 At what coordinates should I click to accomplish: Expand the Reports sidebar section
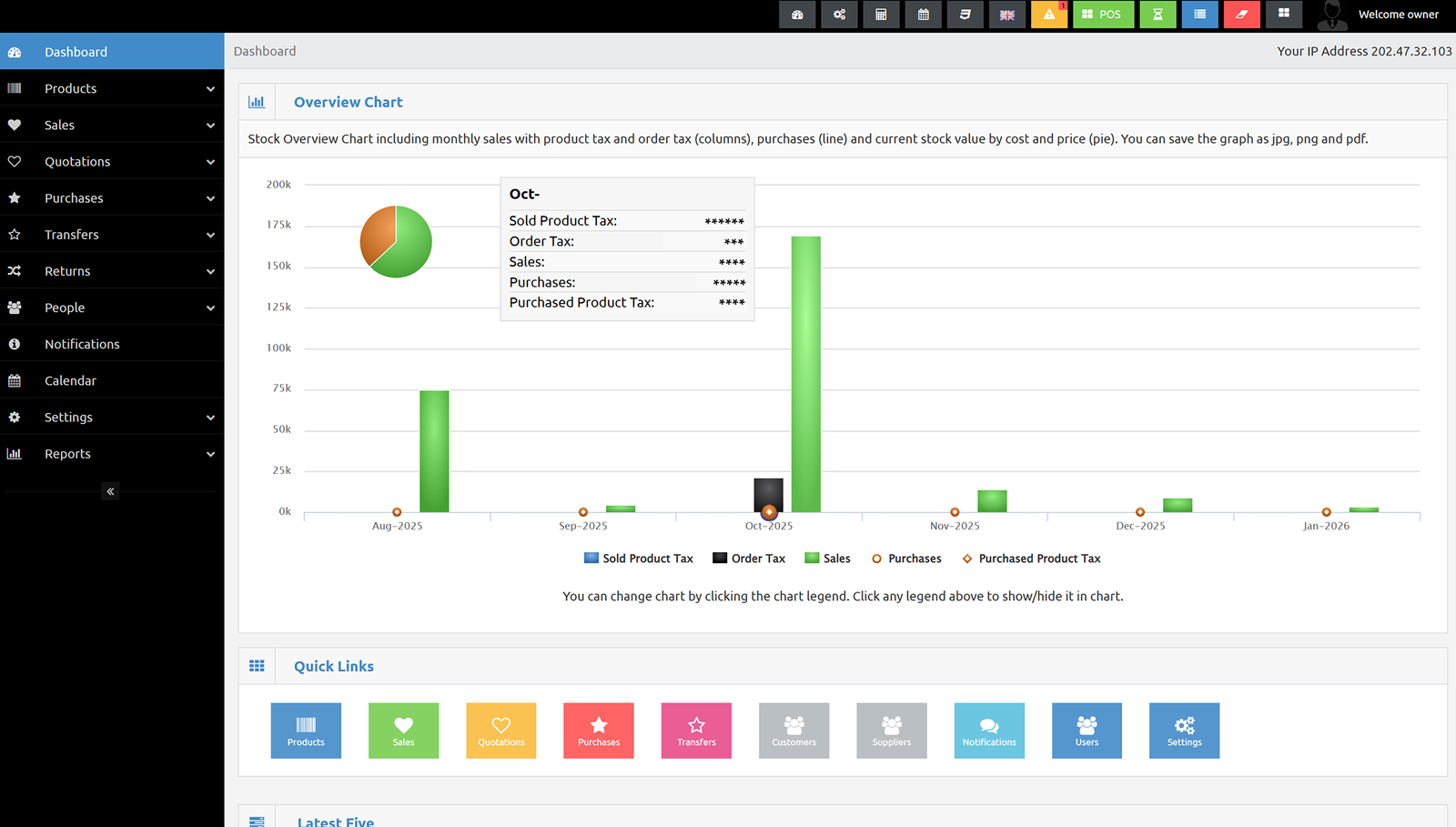point(112,454)
